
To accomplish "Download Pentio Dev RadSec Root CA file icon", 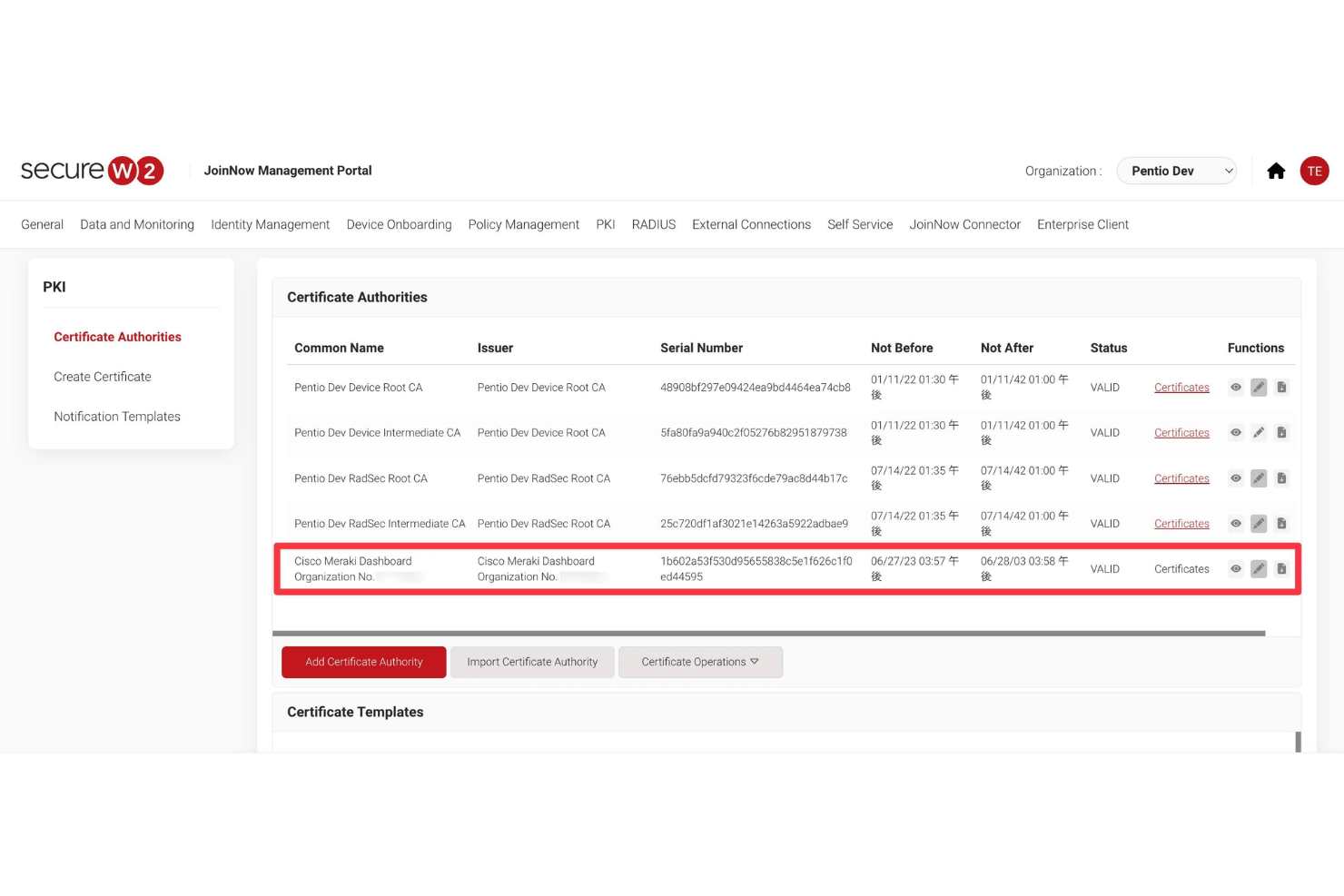I will pos(1281,478).
